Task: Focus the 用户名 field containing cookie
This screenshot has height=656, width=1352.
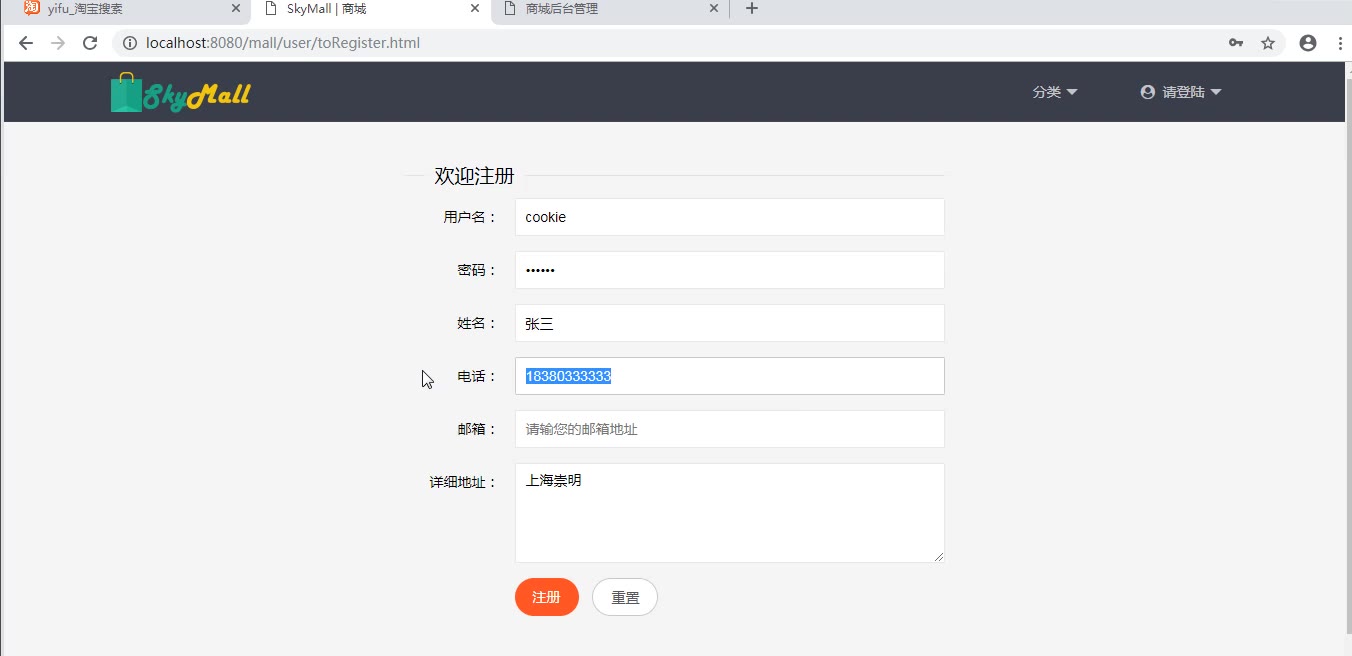Action: pos(730,217)
